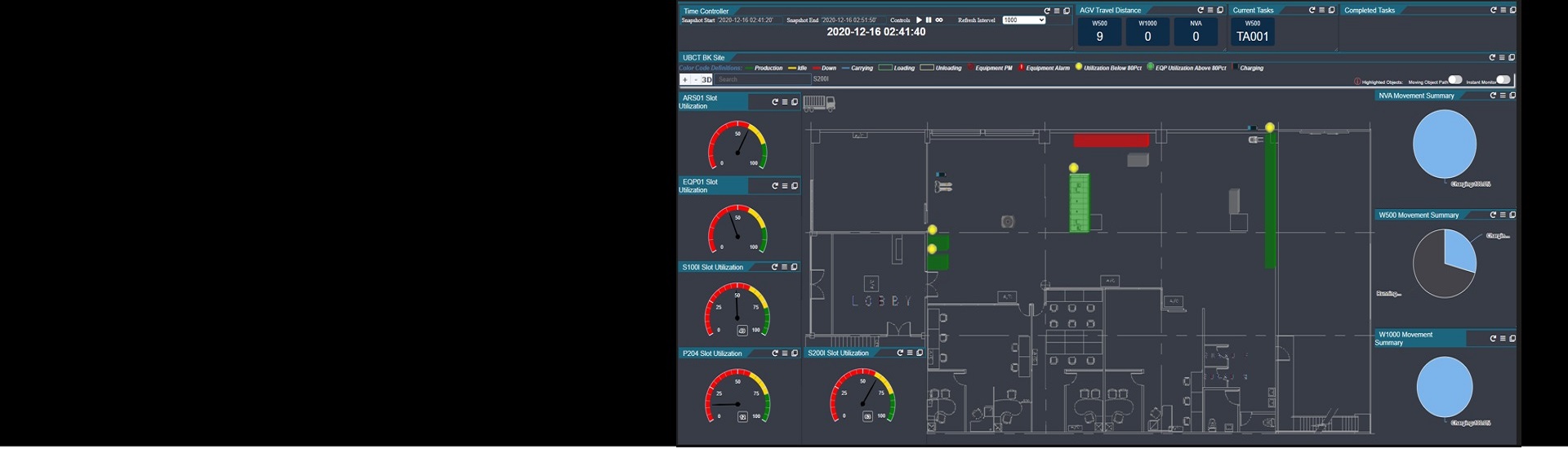The image size is (1568, 449).
Task: Refresh the P204 Slot Utilization gauge
Action: click(x=775, y=353)
